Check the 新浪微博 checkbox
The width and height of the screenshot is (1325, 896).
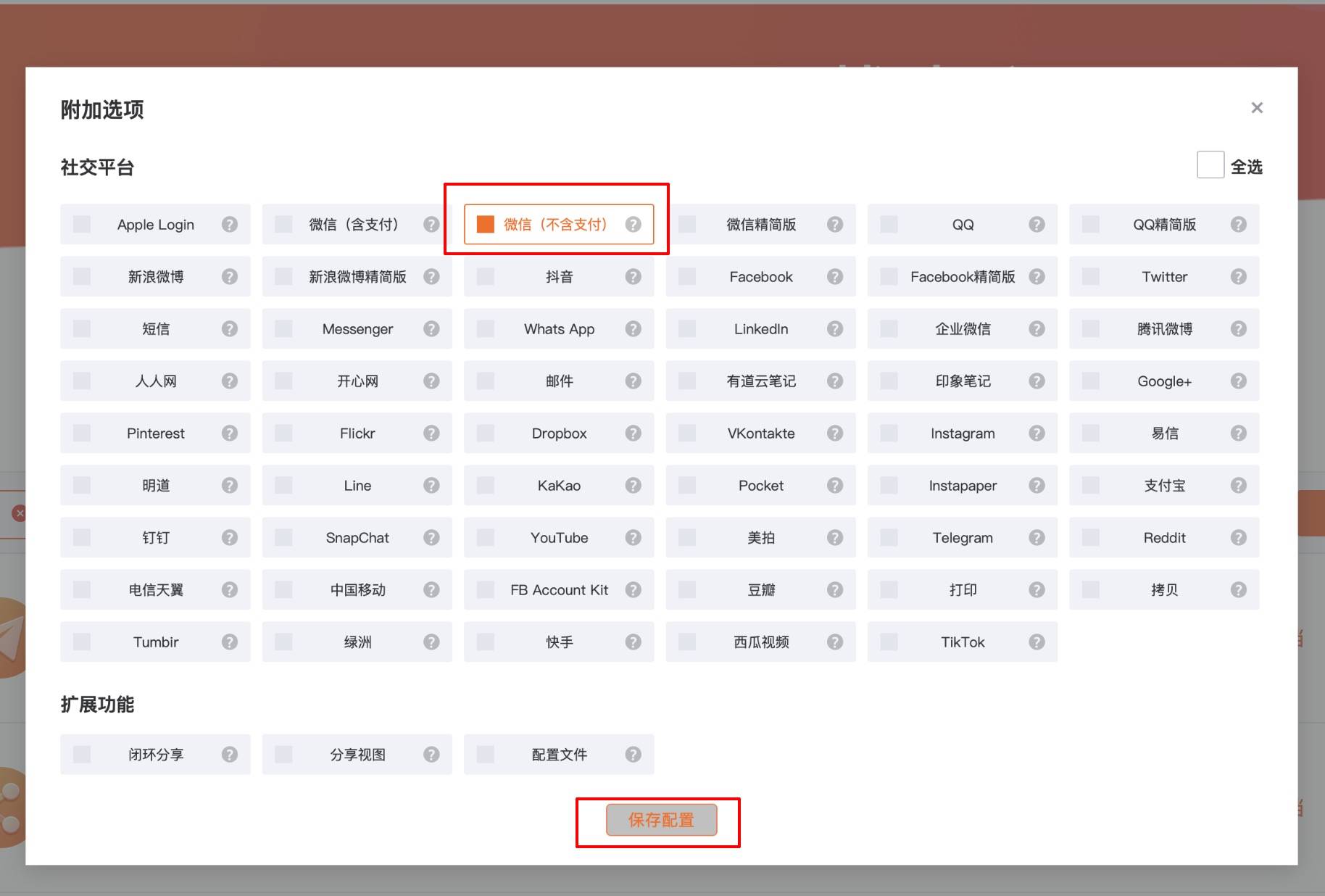[80, 276]
